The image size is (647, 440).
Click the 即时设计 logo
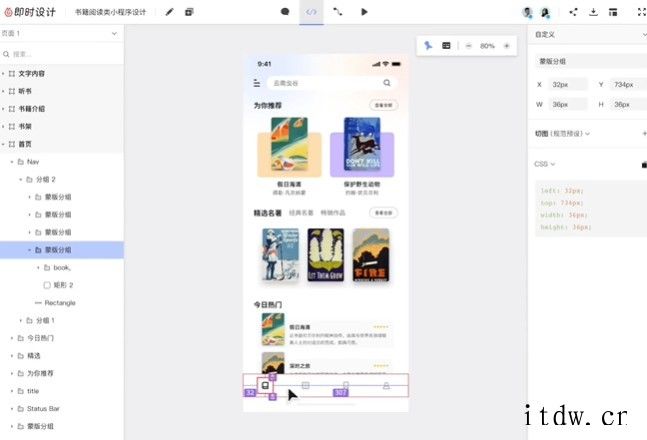pos(30,12)
